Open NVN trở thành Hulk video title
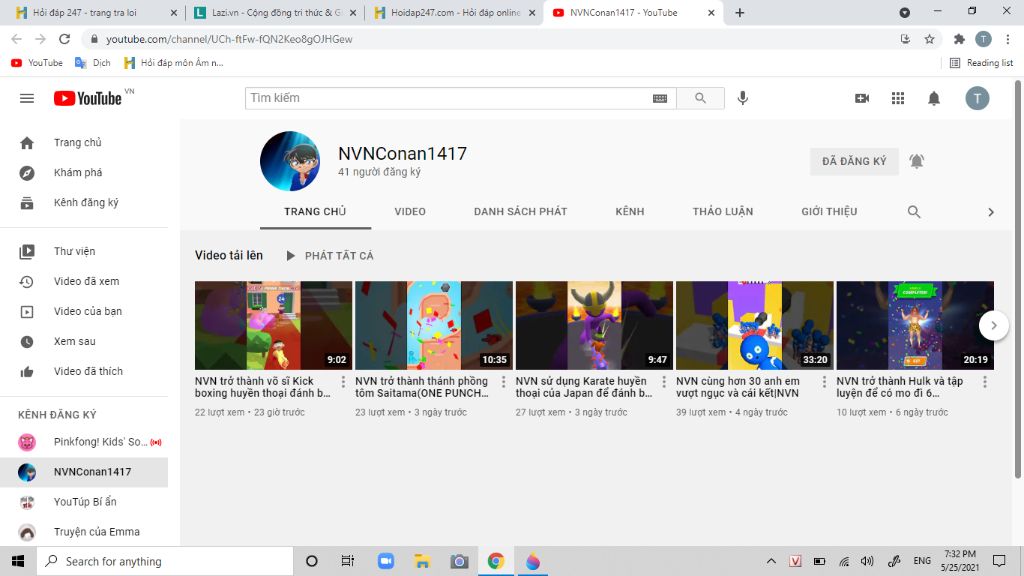The width and height of the screenshot is (1024, 576). coord(899,387)
